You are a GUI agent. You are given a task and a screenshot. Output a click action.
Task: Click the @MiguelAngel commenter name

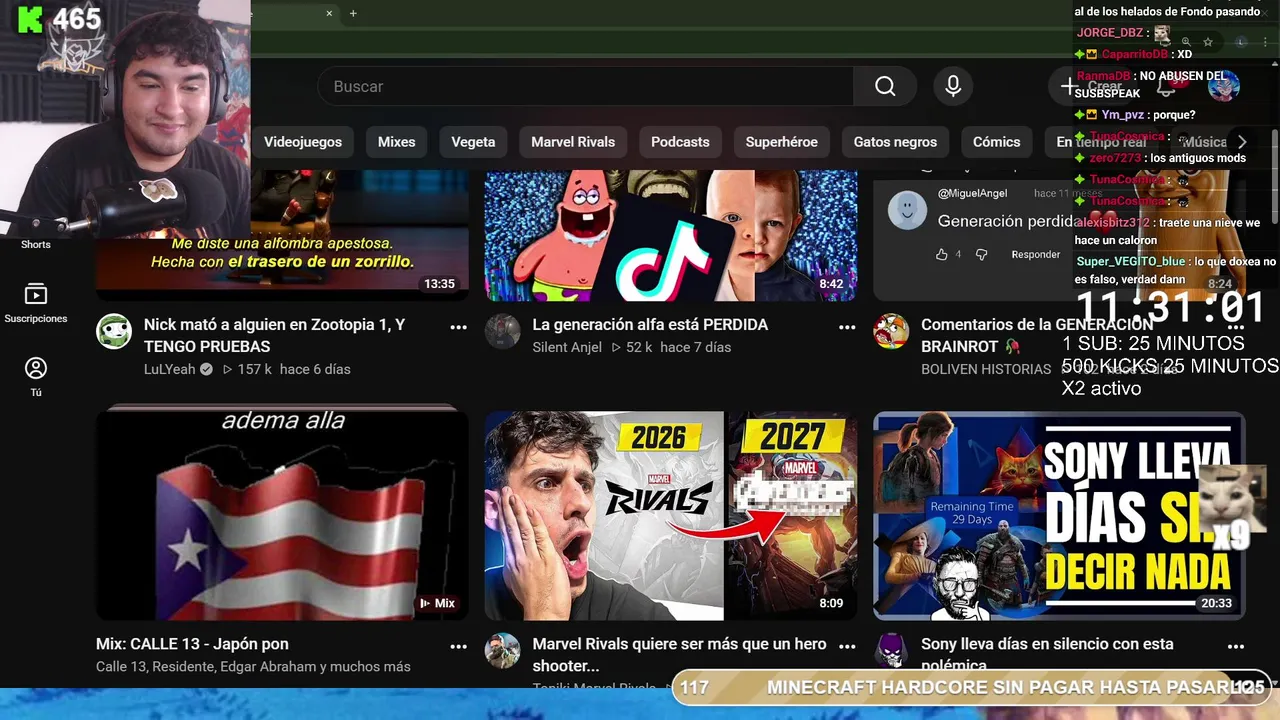972,193
